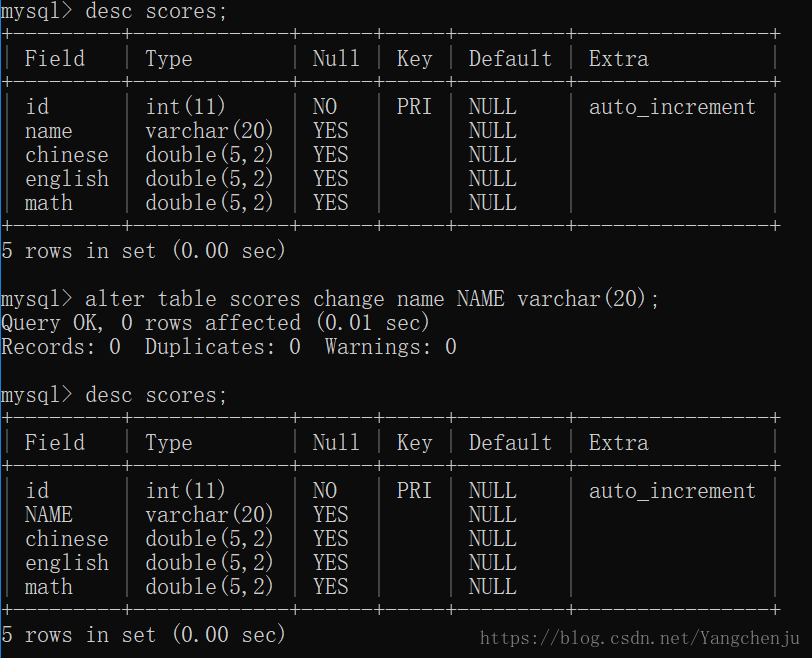This screenshot has height=658, width=812.
Task: Click "Duplicates: 0" in the query result
Action: [x=222, y=347]
